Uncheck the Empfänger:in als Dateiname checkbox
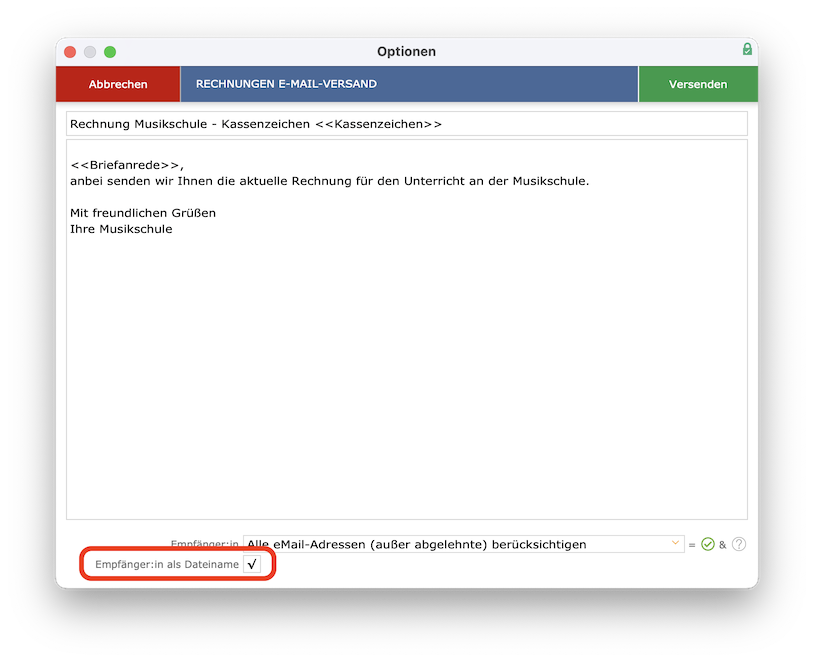The height and width of the screenshot is (662, 814). point(251,565)
